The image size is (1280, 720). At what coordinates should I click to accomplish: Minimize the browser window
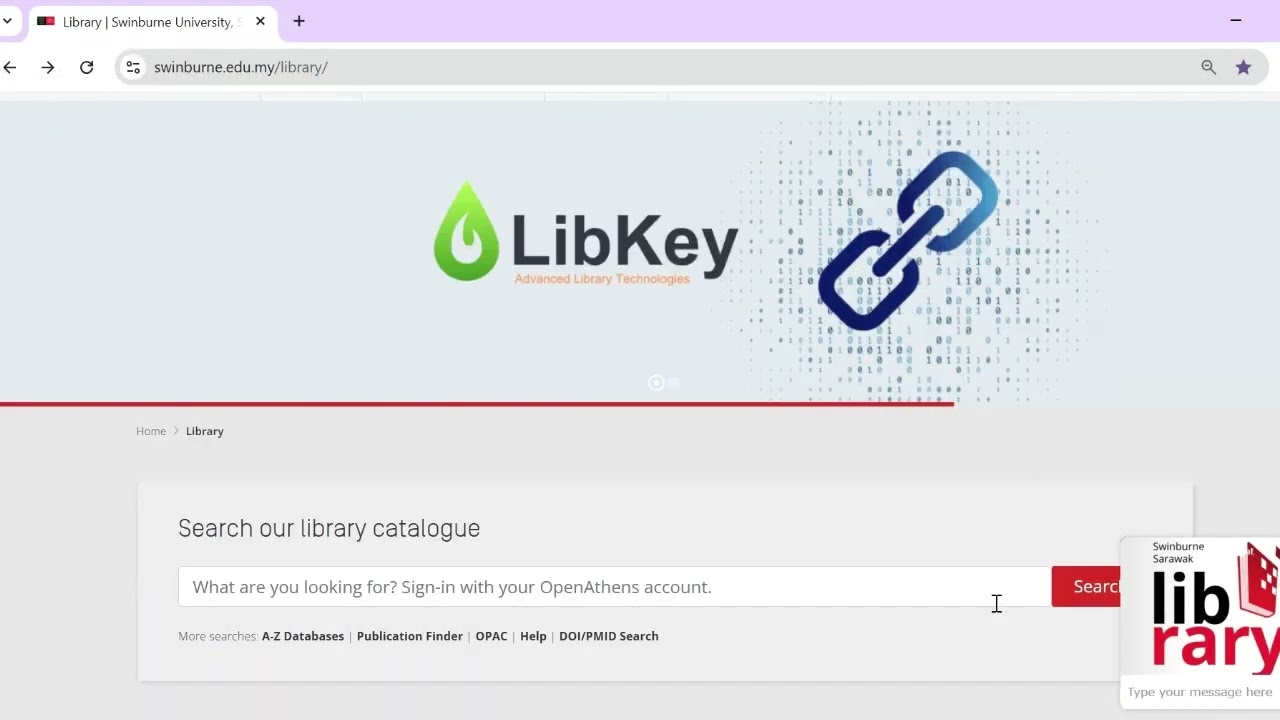[1236, 20]
